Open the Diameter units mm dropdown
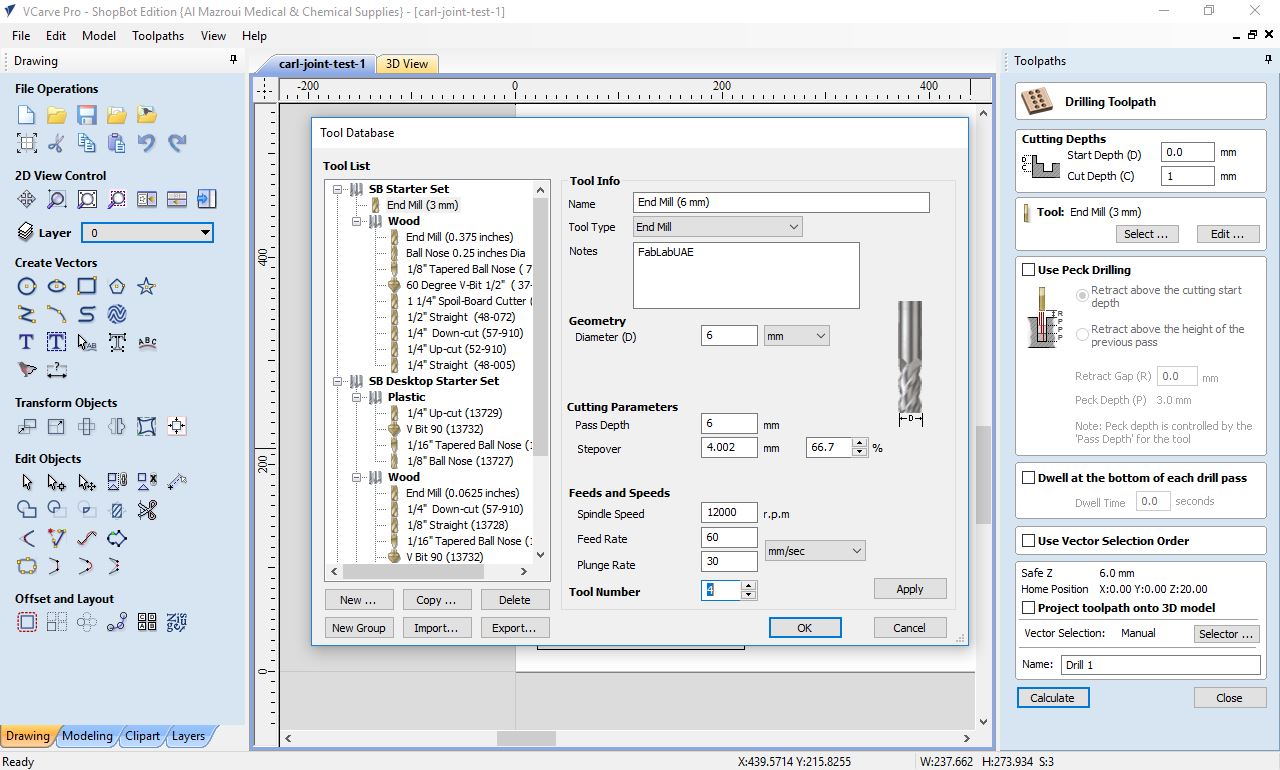The width and height of the screenshot is (1280, 770). tap(797, 336)
